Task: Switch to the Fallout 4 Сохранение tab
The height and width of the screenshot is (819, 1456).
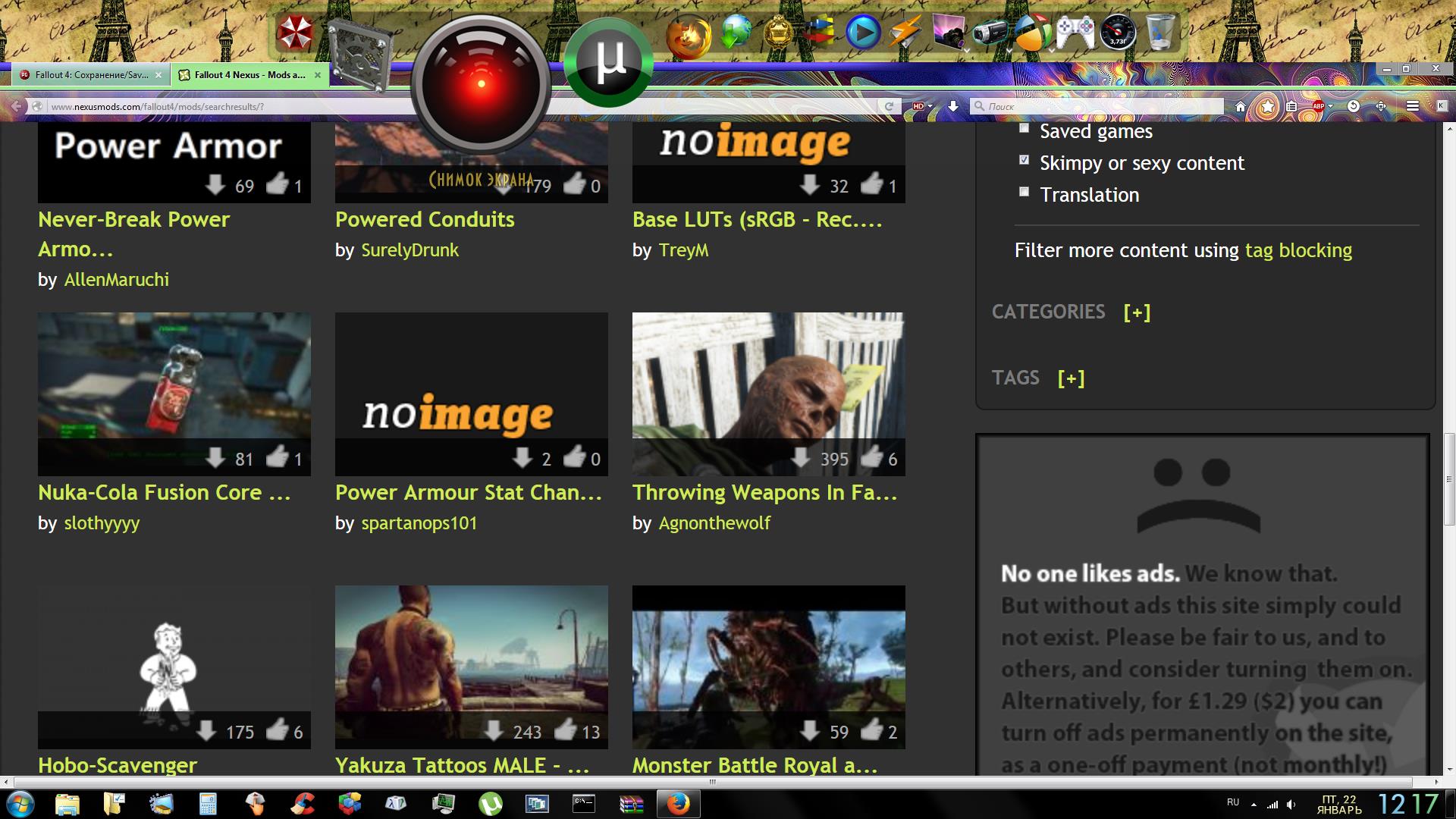Action: pyautogui.click(x=83, y=75)
